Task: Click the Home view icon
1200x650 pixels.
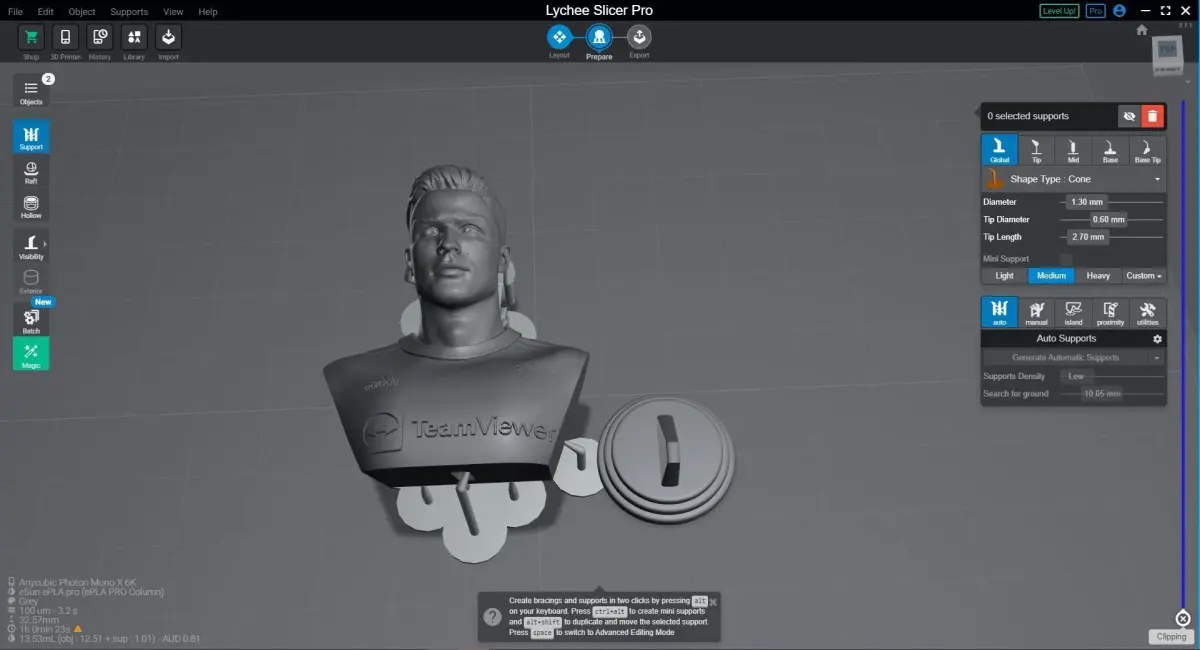Action: pyautogui.click(x=1142, y=30)
